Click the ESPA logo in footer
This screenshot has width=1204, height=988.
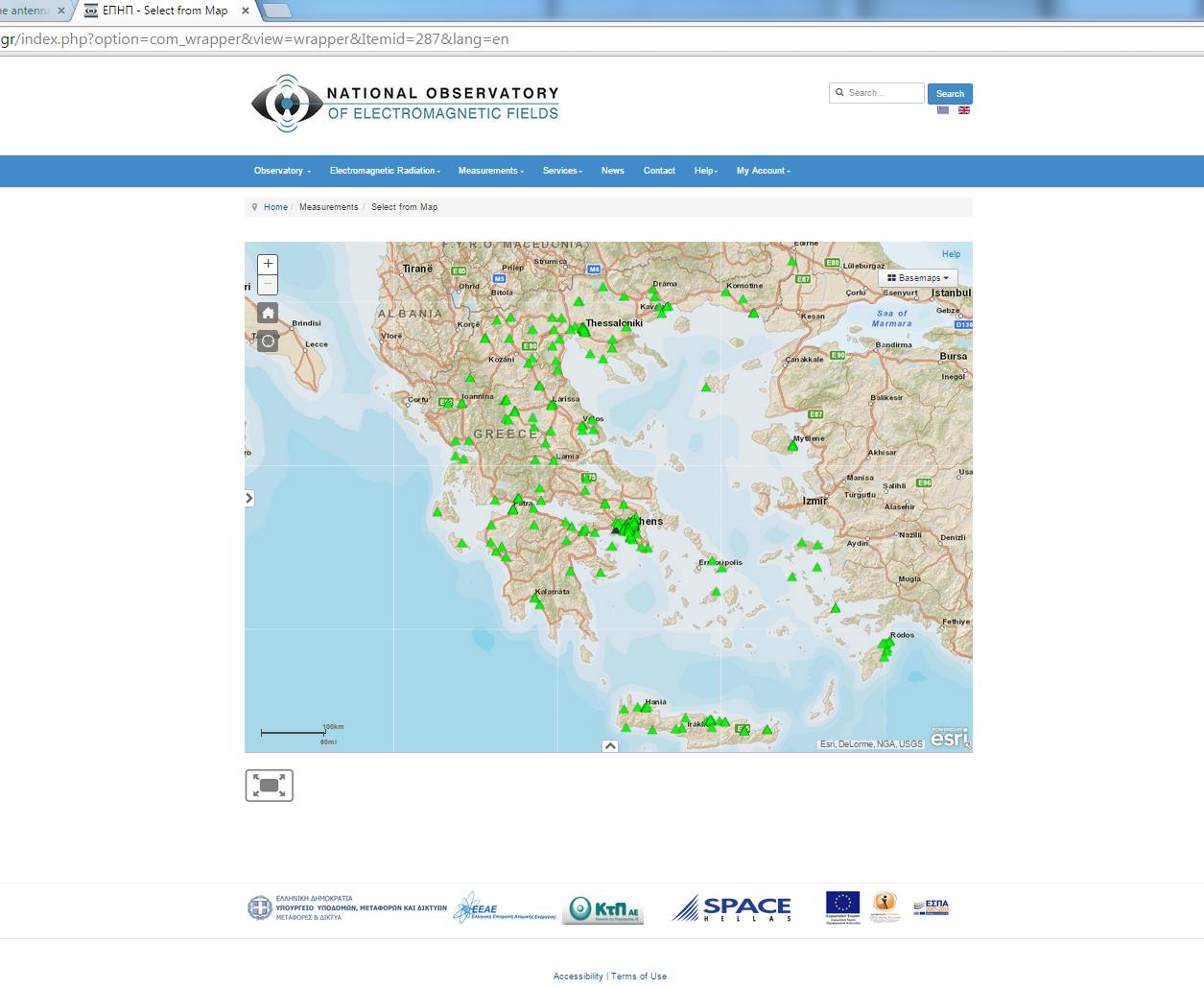(931, 907)
